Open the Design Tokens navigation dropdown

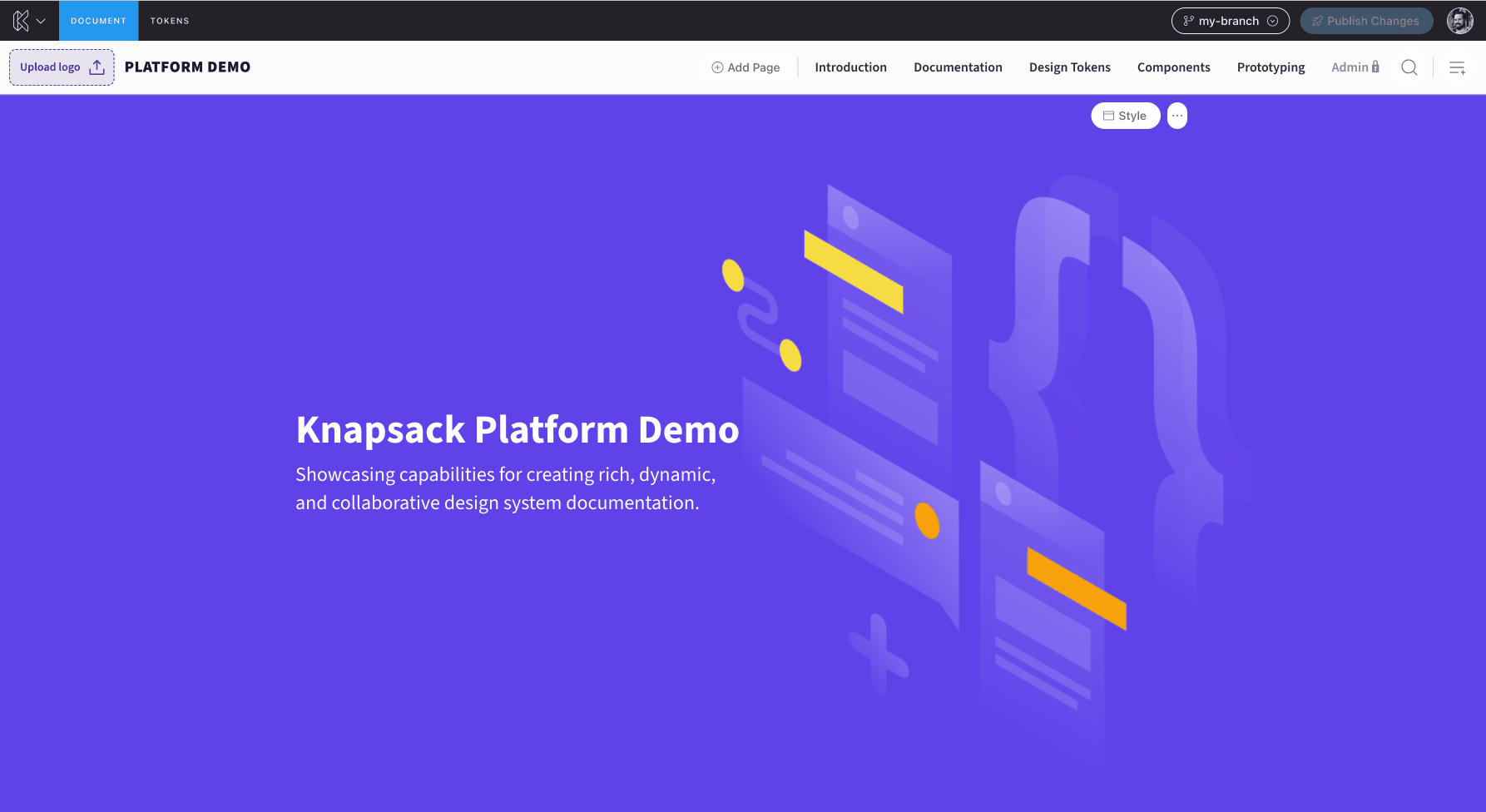1069,67
